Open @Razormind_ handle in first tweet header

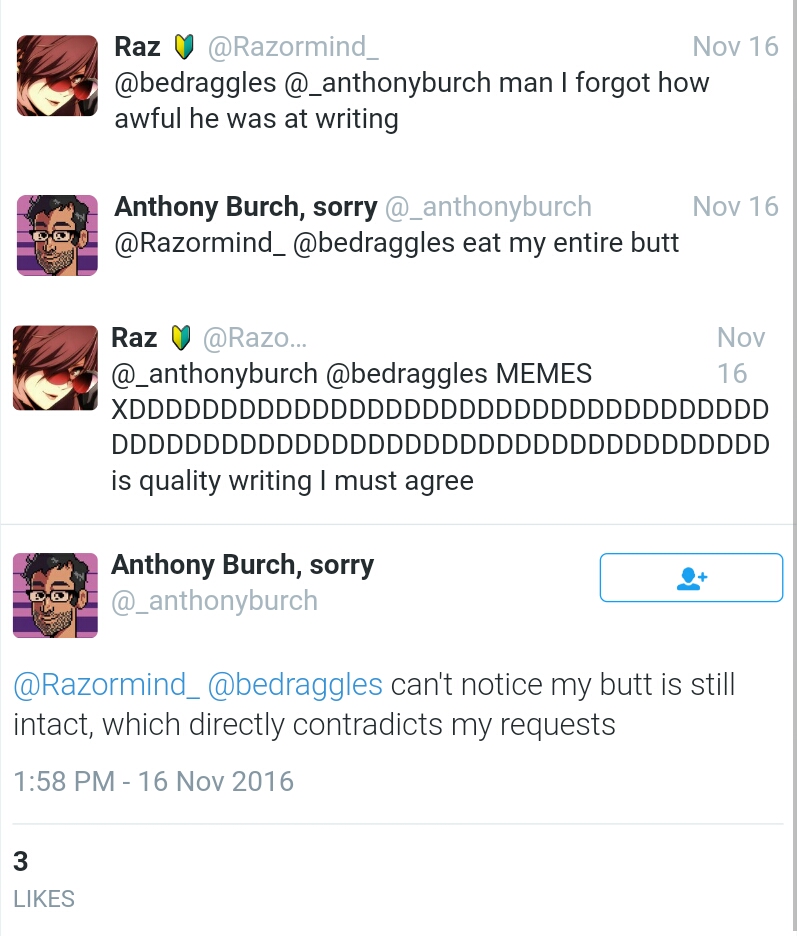[293, 47]
